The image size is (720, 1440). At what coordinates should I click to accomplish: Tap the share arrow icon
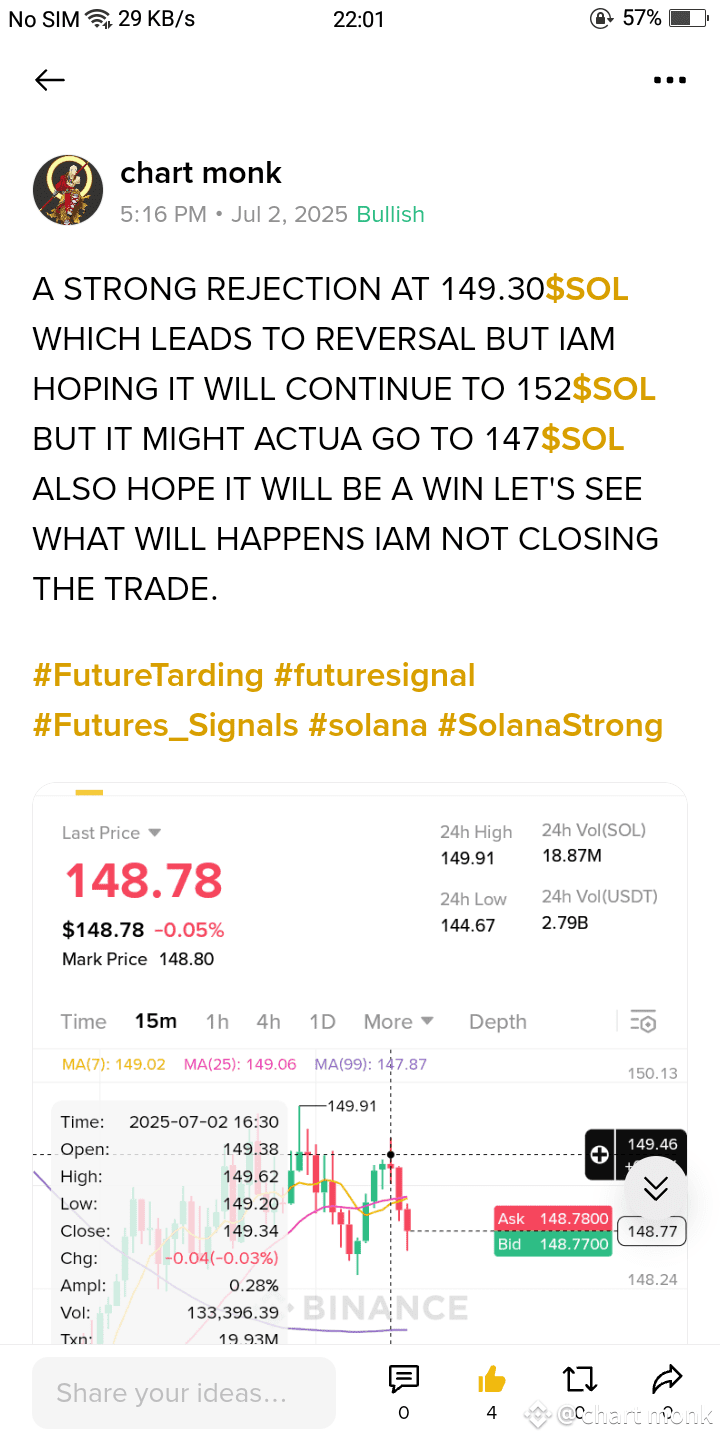[x=667, y=1380]
